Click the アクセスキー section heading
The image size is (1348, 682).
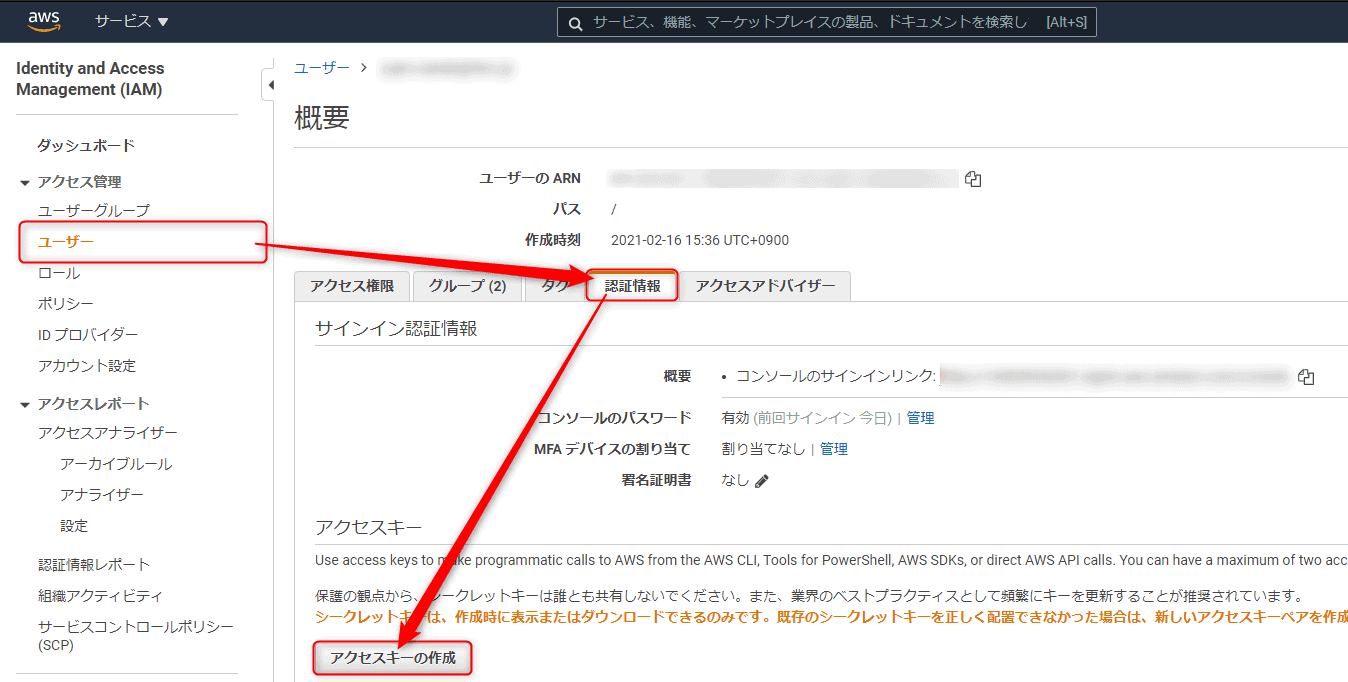click(369, 527)
